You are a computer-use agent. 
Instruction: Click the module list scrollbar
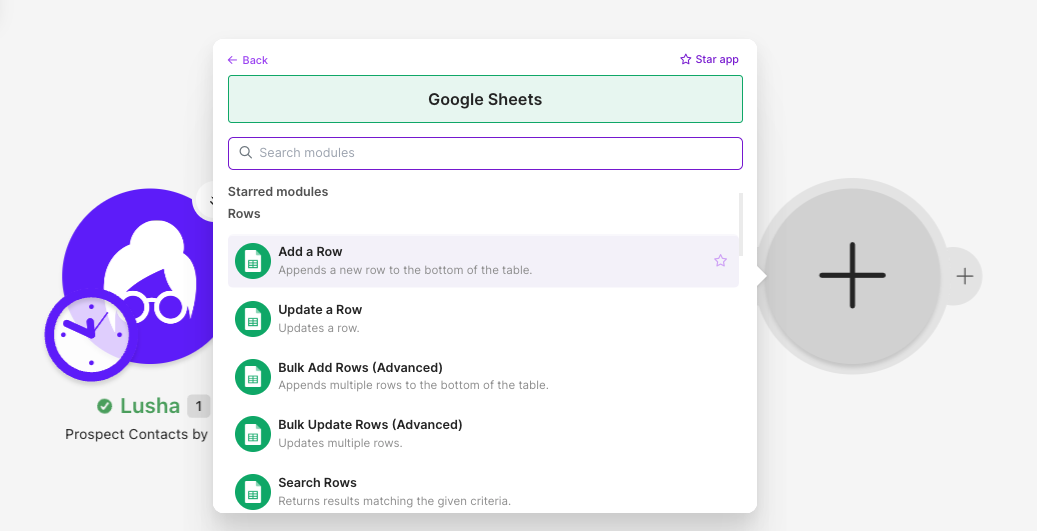(741, 225)
